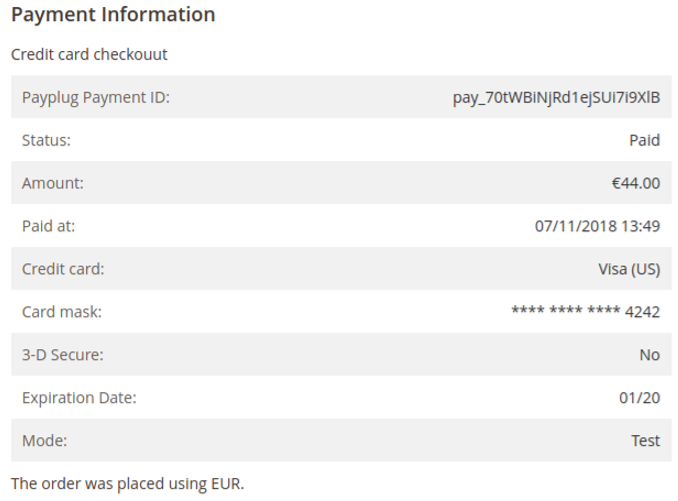678x501 pixels.
Task: Select the payment ID pay_70tWBiNjRd1ejSUi7i9XlB
Action: (x=556, y=98)
